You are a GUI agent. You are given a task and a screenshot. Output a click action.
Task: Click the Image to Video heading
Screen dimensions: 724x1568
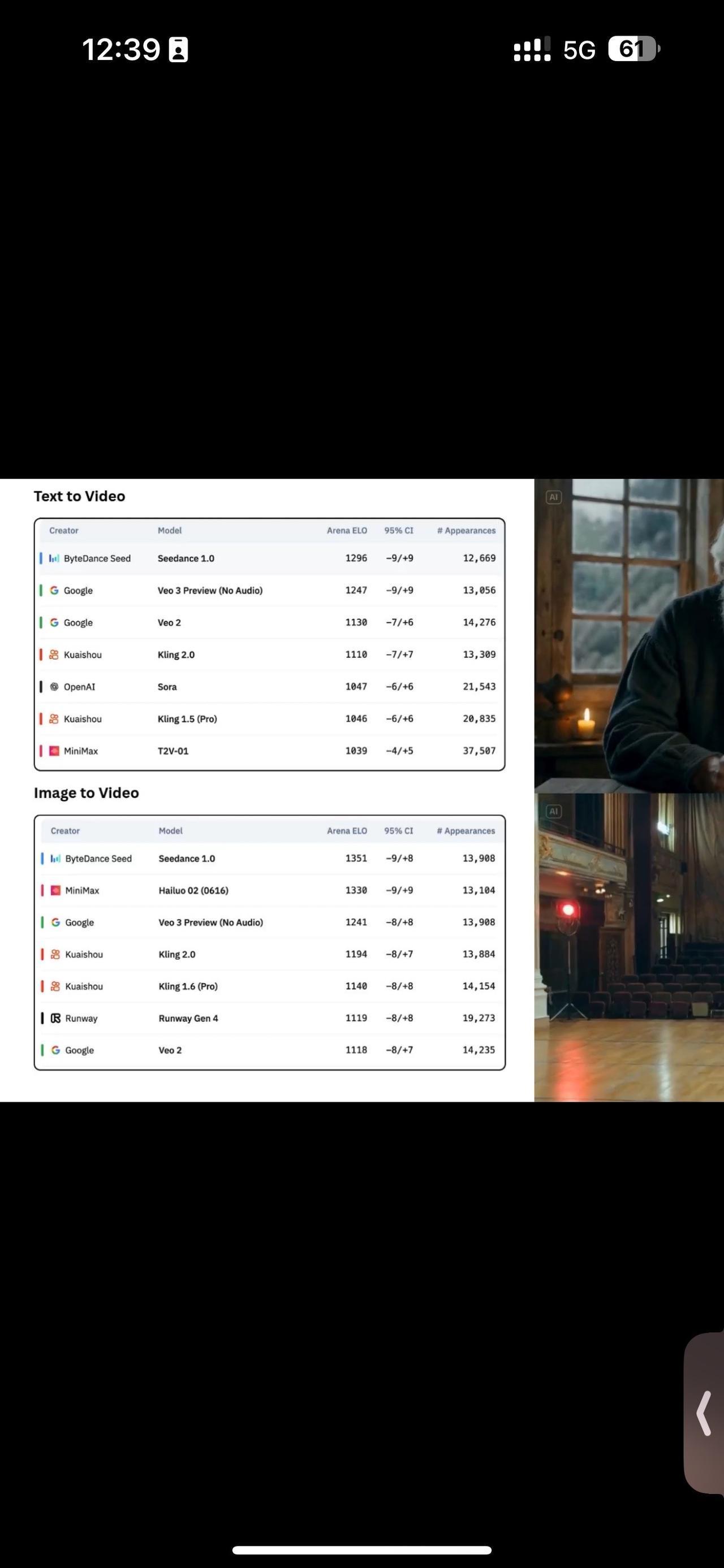87,792
